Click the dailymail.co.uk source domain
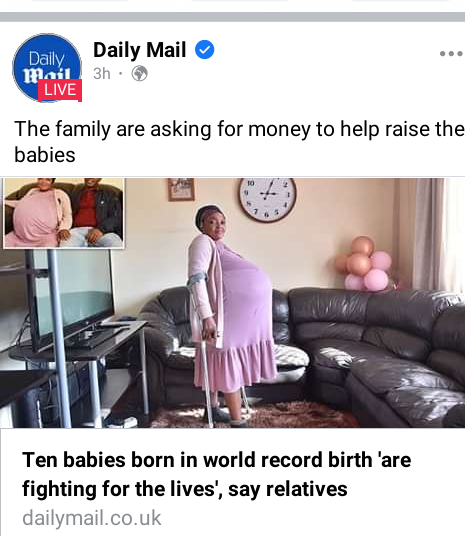This screenshot has width=465, height=536. tap(92, 518)
